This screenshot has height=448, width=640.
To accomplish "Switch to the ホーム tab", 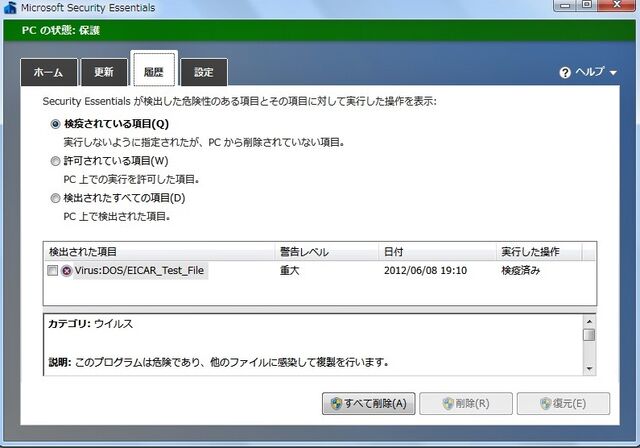I will [49, 72].
